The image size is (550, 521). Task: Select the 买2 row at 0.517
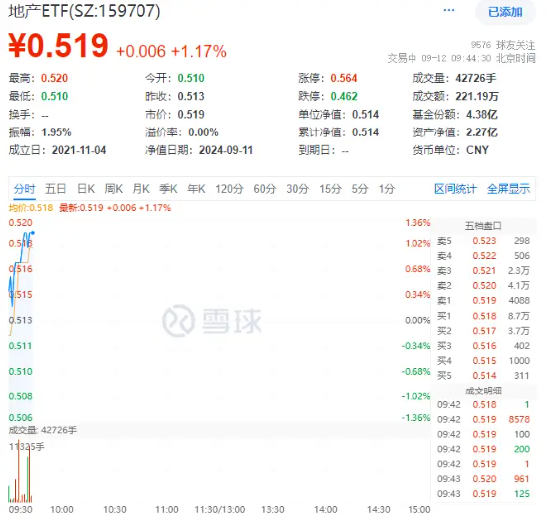pyautogui.click(x=483, y=331)
